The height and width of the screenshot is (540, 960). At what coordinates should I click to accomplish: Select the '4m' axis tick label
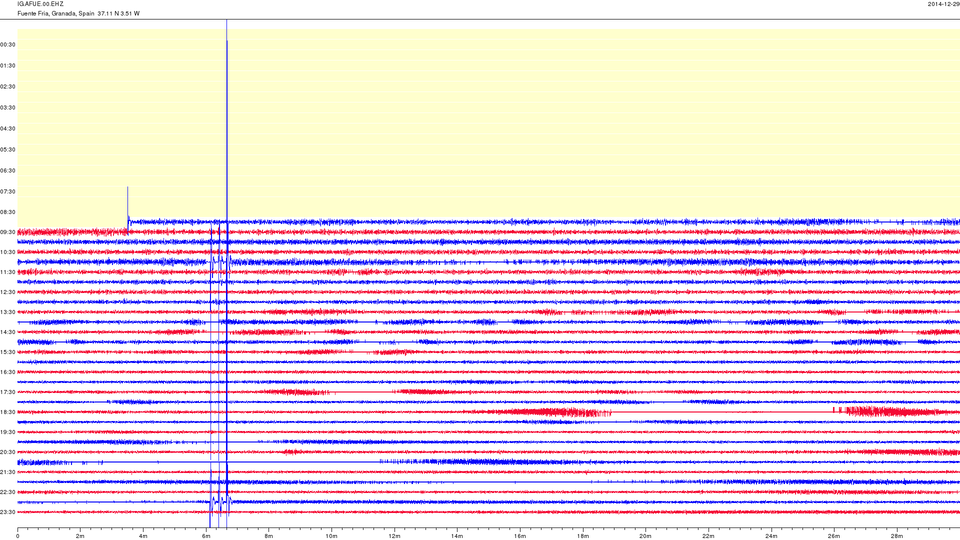pos(143,536)
